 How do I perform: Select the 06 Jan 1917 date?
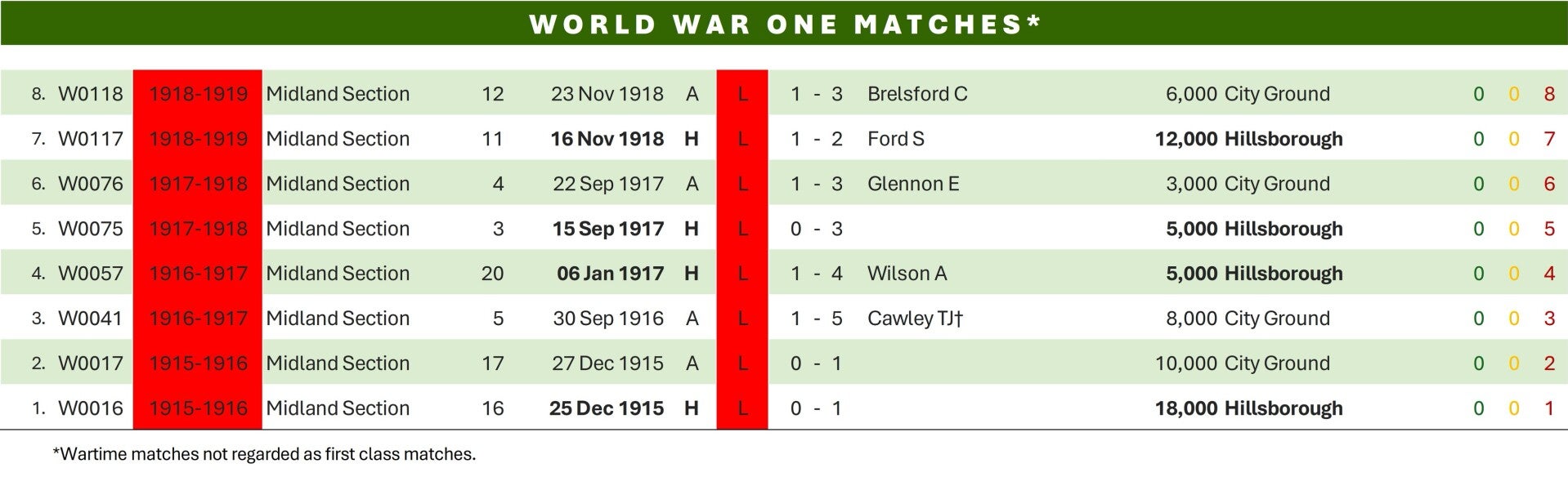point(610,274)
